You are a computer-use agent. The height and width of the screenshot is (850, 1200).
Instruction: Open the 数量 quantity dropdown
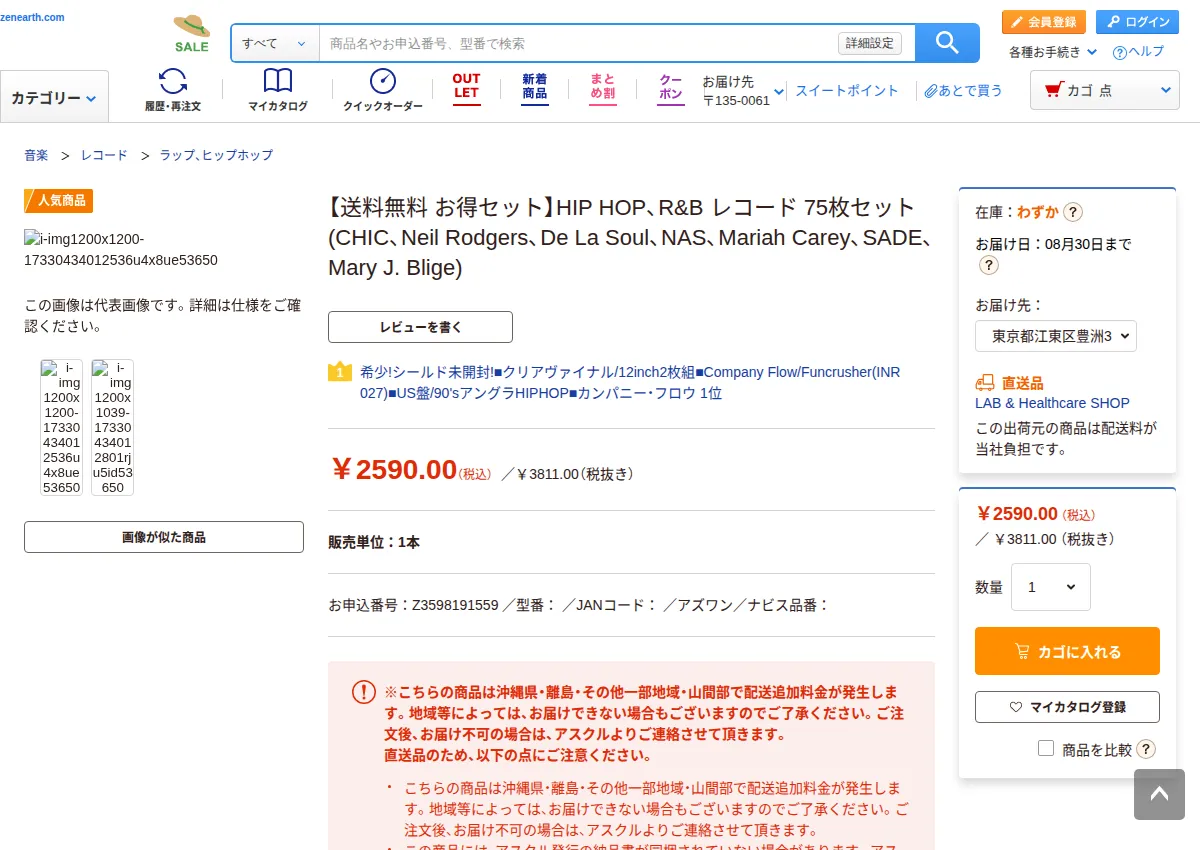1051,587
